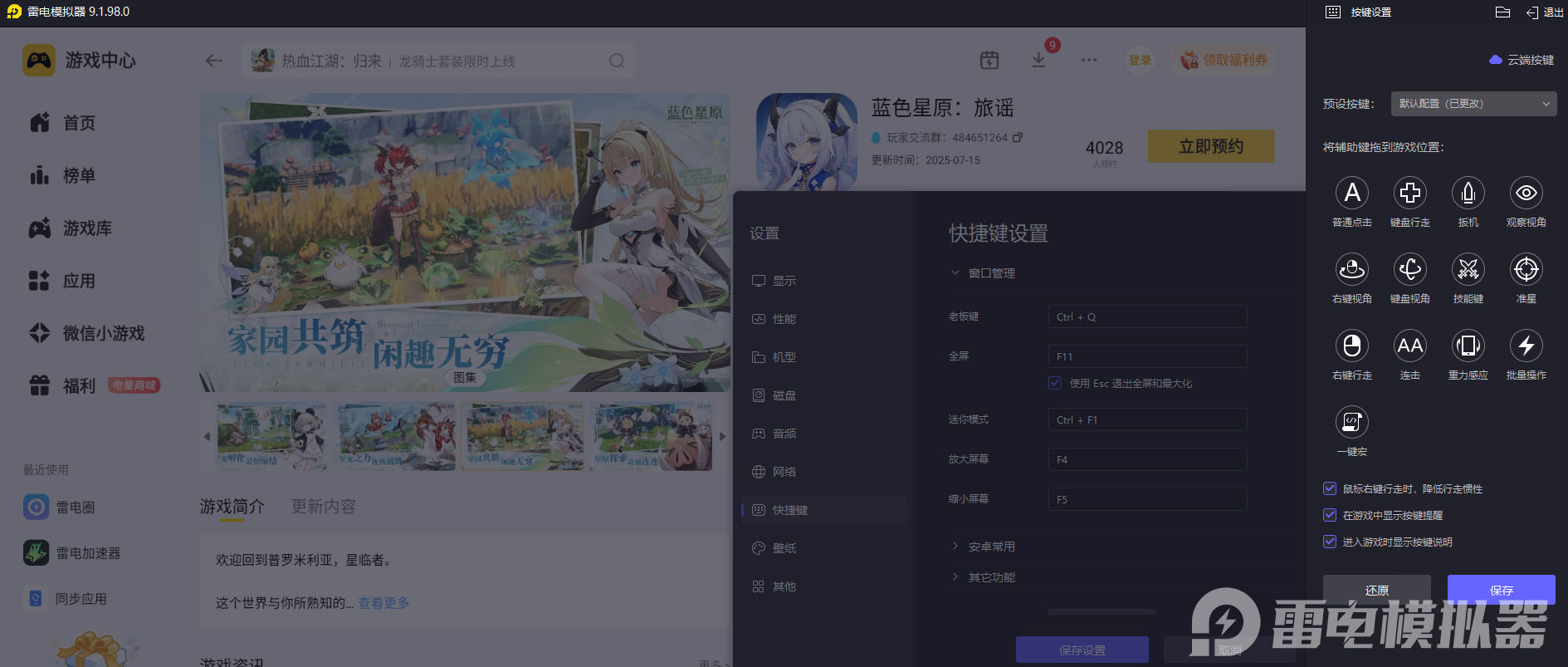Screen dimensions: 1568x667
Task: Open the folder icon in key settings header
Action: pos(1502,12)
